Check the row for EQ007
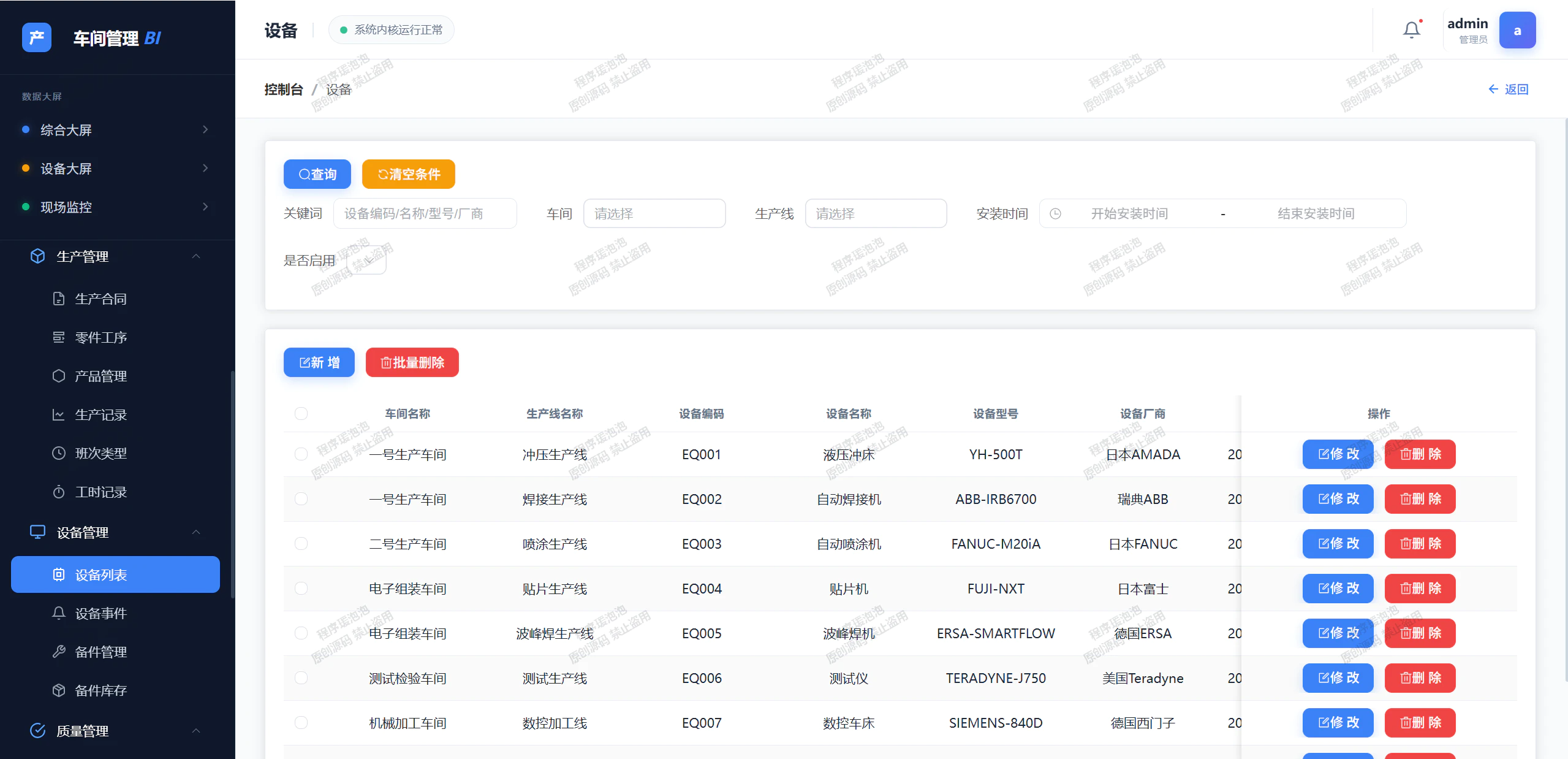The height and width of the screenshot is (759, 1568). [x=301, y=723]
